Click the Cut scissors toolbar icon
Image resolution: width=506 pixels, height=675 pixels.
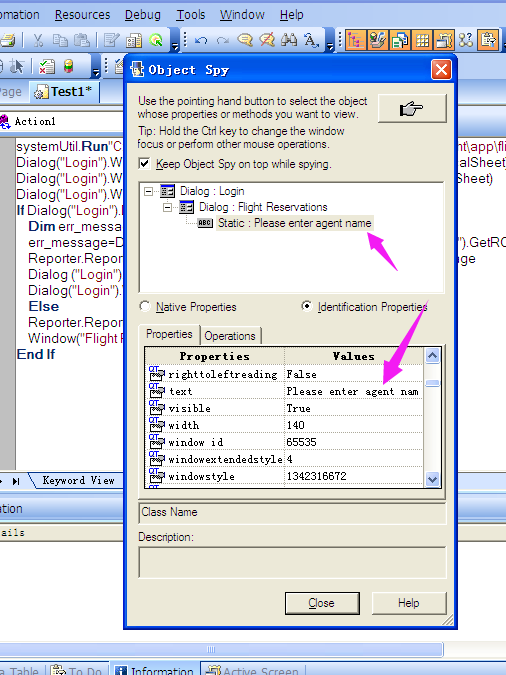(x=38, y=40)
